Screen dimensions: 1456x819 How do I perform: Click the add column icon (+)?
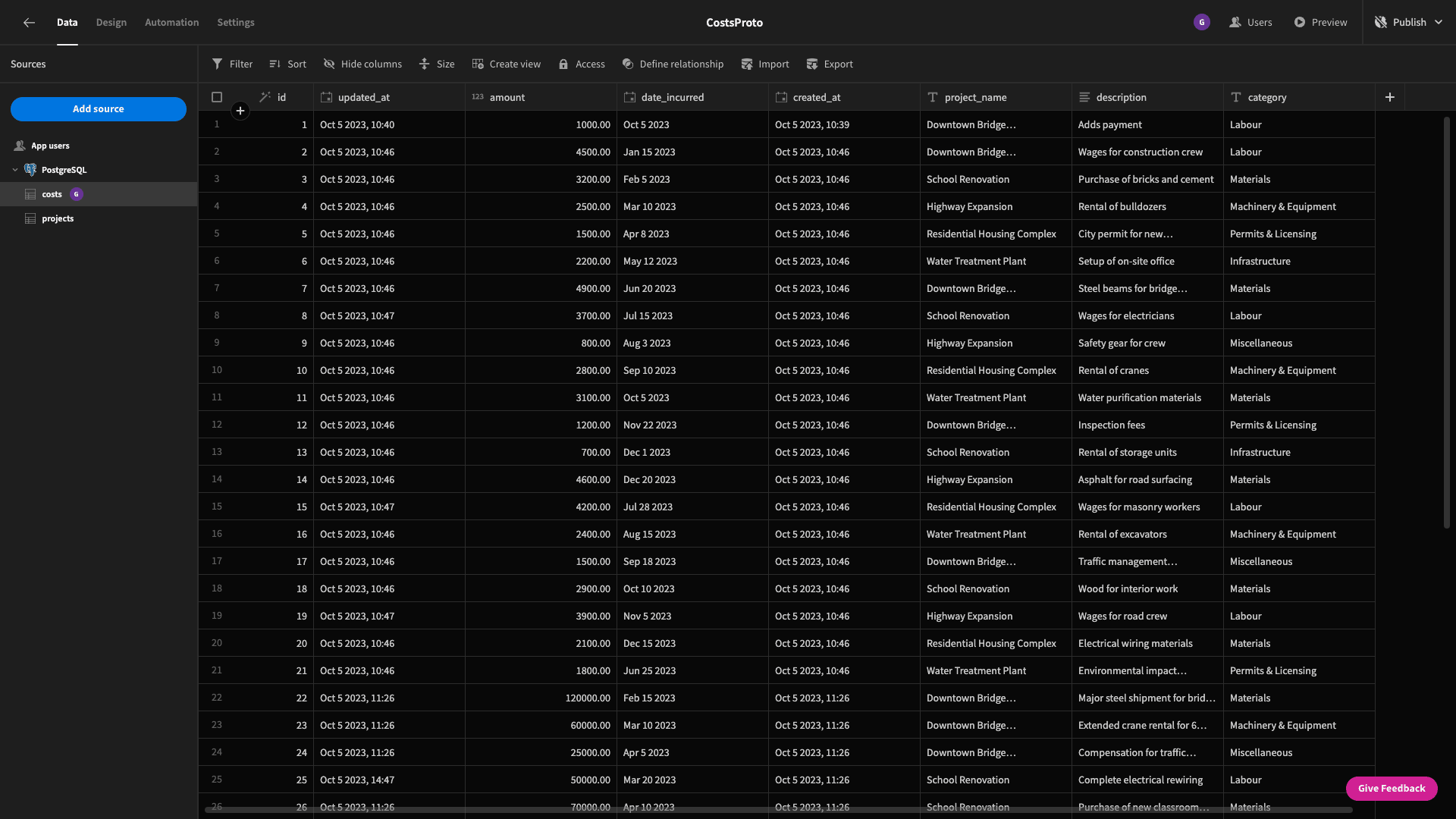tap(1389, 97)
